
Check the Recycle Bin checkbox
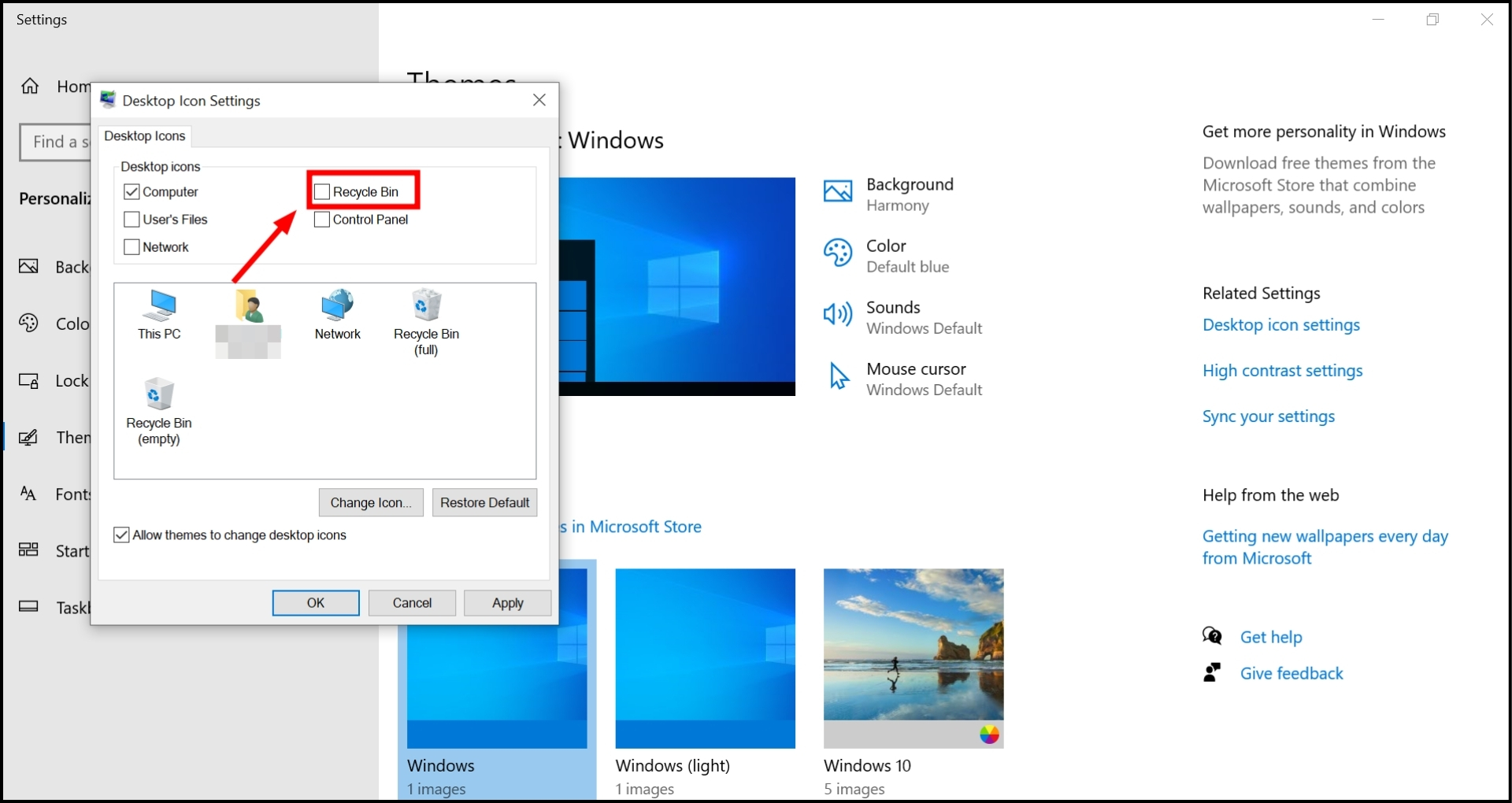[321, 192]
